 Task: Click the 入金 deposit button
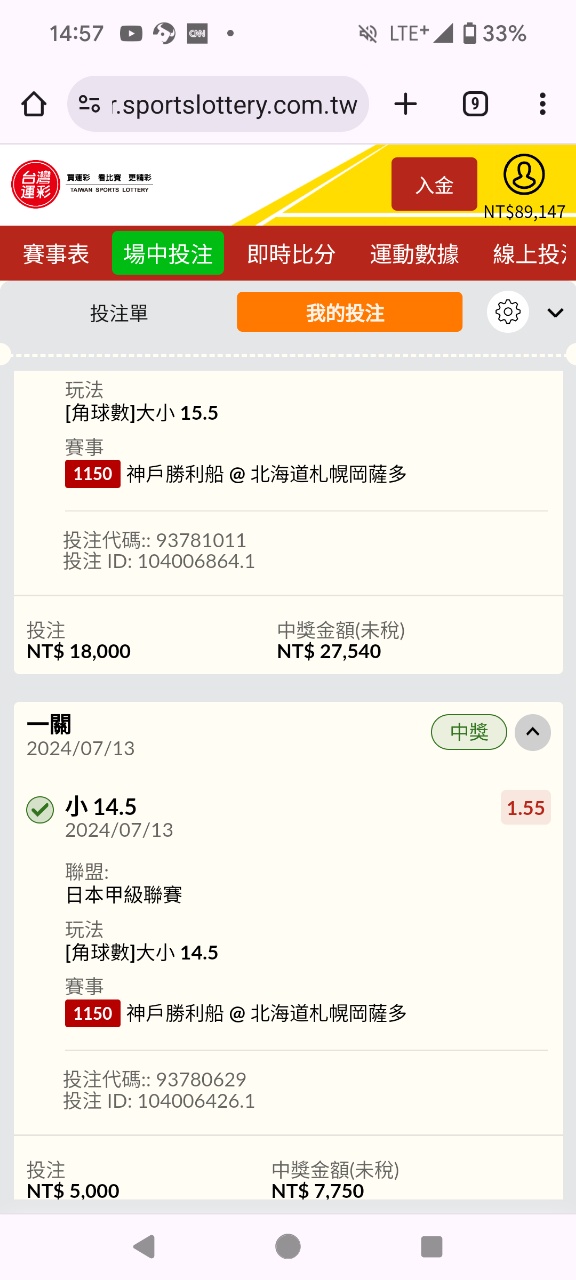point(434,184)
